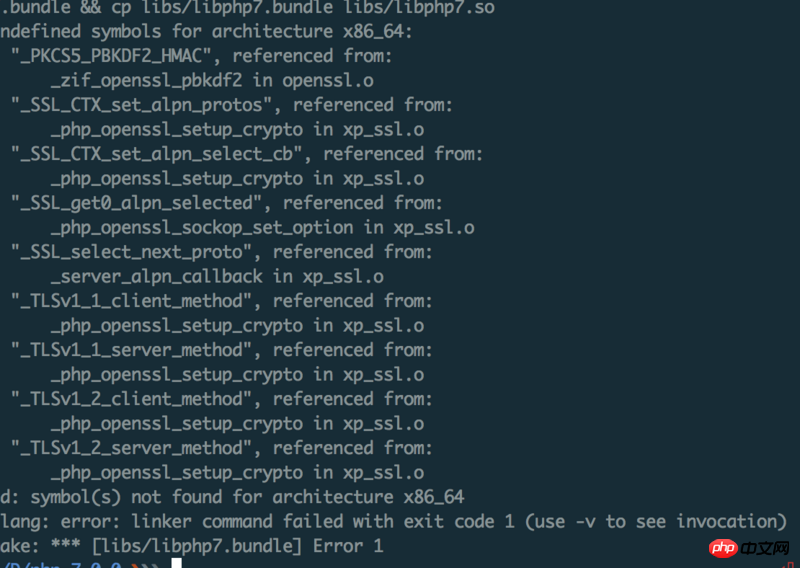Click the red php logo watermark
This screenshot has height=568, width=800.
coord(723,549)
